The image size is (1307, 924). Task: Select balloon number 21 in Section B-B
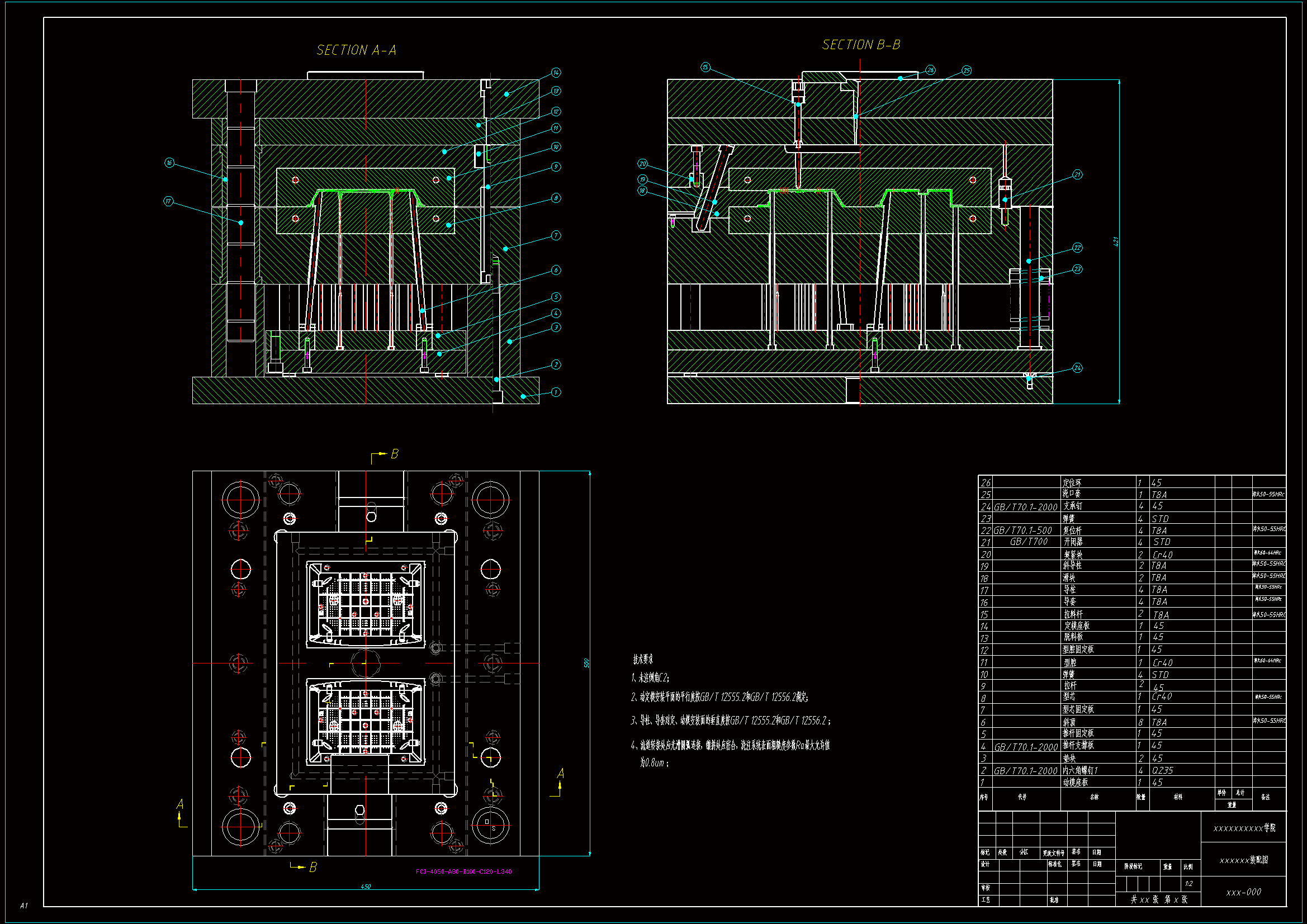pos(1077,175)
